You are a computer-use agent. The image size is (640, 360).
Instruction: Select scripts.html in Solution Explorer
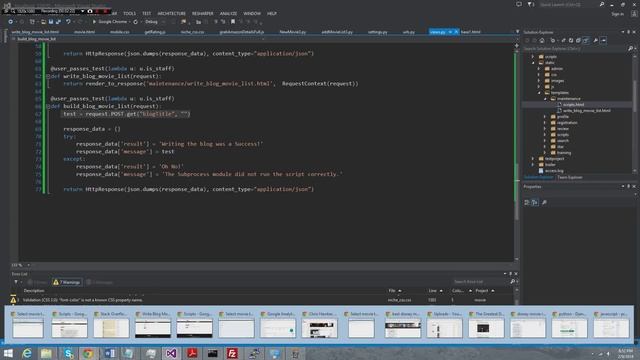pyautogui.click(x=573, y=105)
